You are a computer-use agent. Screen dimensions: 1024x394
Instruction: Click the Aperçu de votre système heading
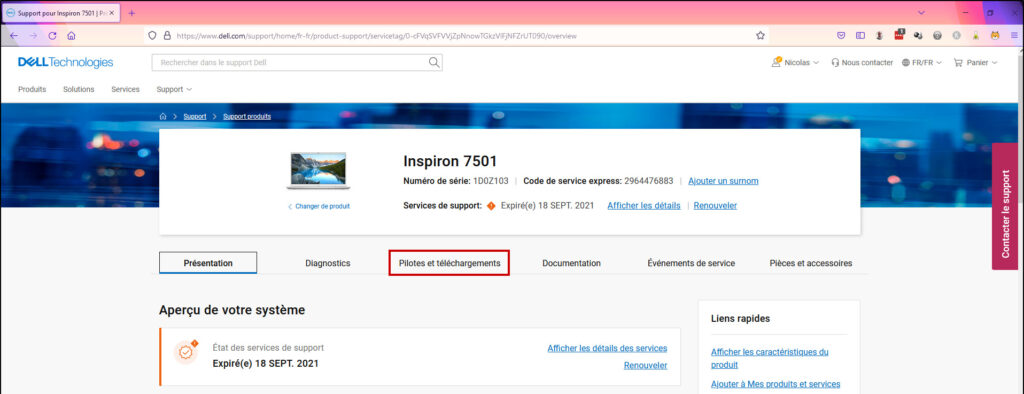[232, 310]
